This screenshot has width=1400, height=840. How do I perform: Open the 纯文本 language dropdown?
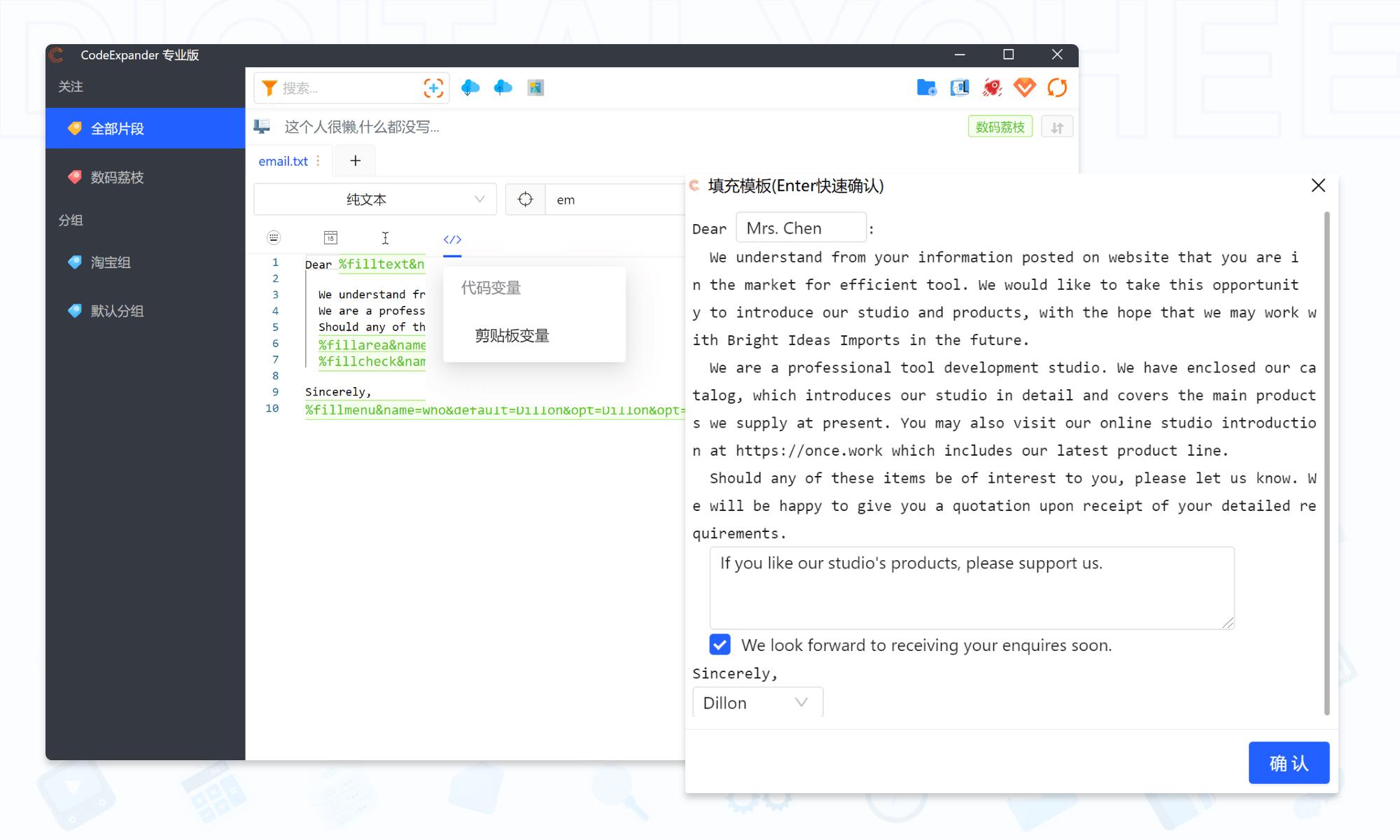(374, 199)
